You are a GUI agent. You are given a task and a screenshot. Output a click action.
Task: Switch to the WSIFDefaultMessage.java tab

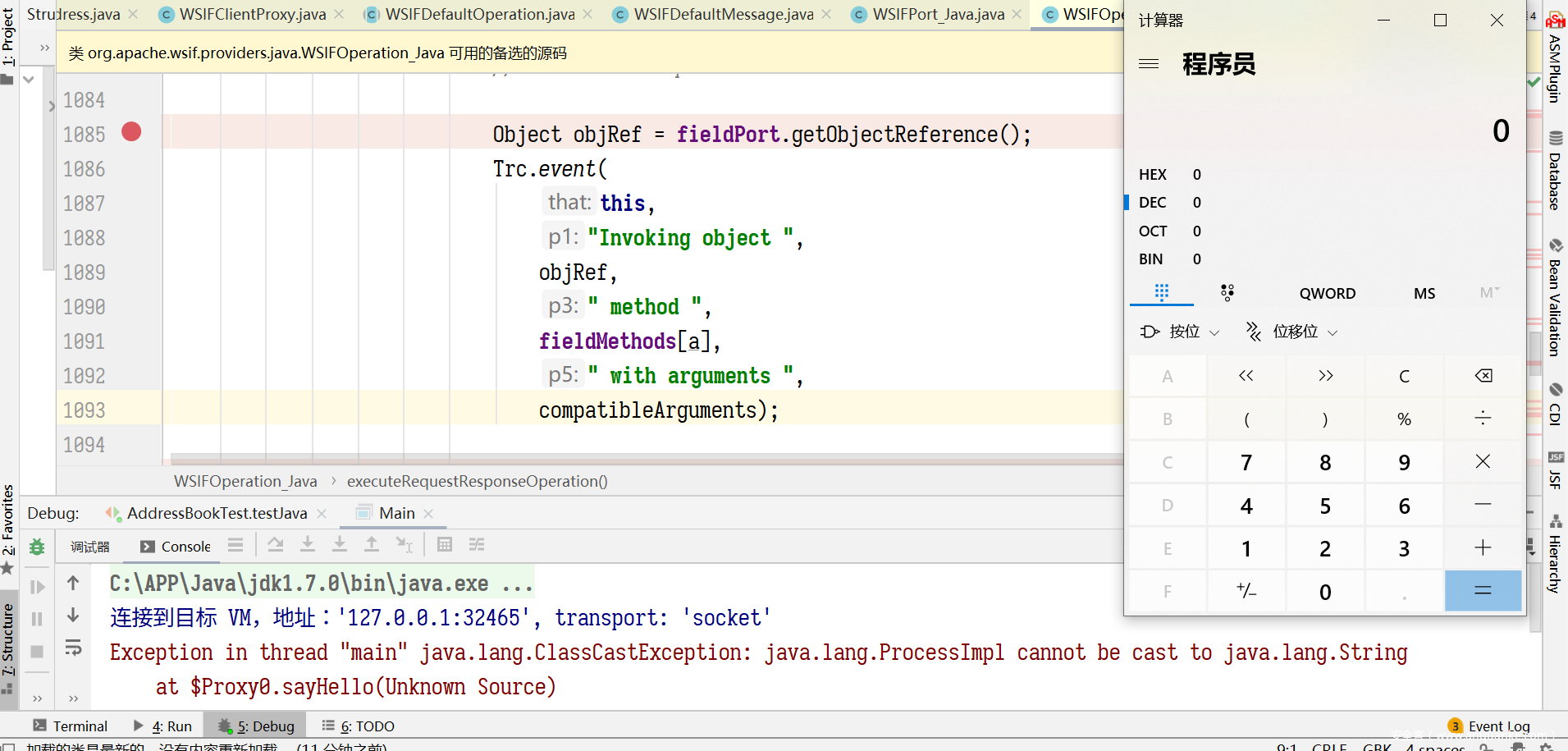723,14
